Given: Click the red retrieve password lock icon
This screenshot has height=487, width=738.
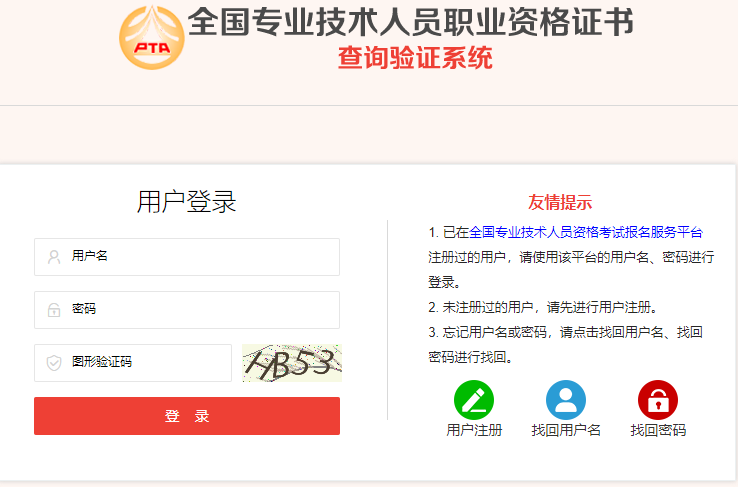Looking at the screenshot, I should click(x=658, y=400).
